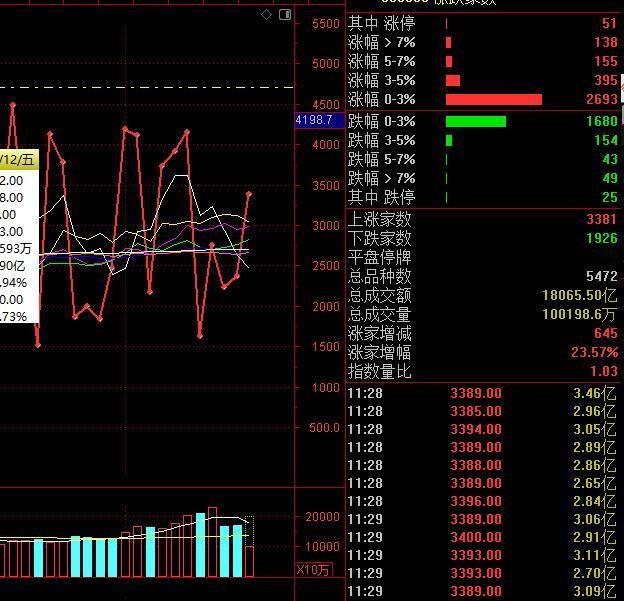The width and height of the screenshot is (624, 601).
Task: Select the tick row priced 3400.00
Action: pyautogui.click(x=482, y=537)
